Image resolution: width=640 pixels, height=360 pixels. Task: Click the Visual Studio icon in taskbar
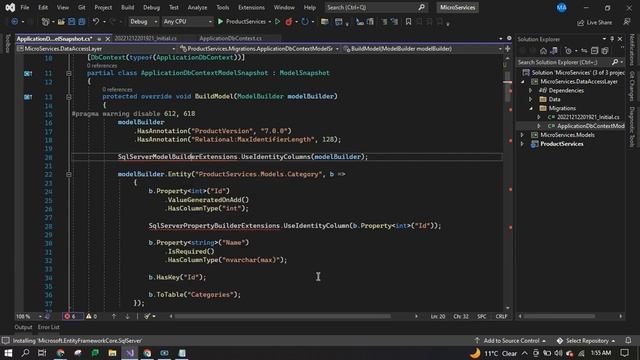click(130, 353)
